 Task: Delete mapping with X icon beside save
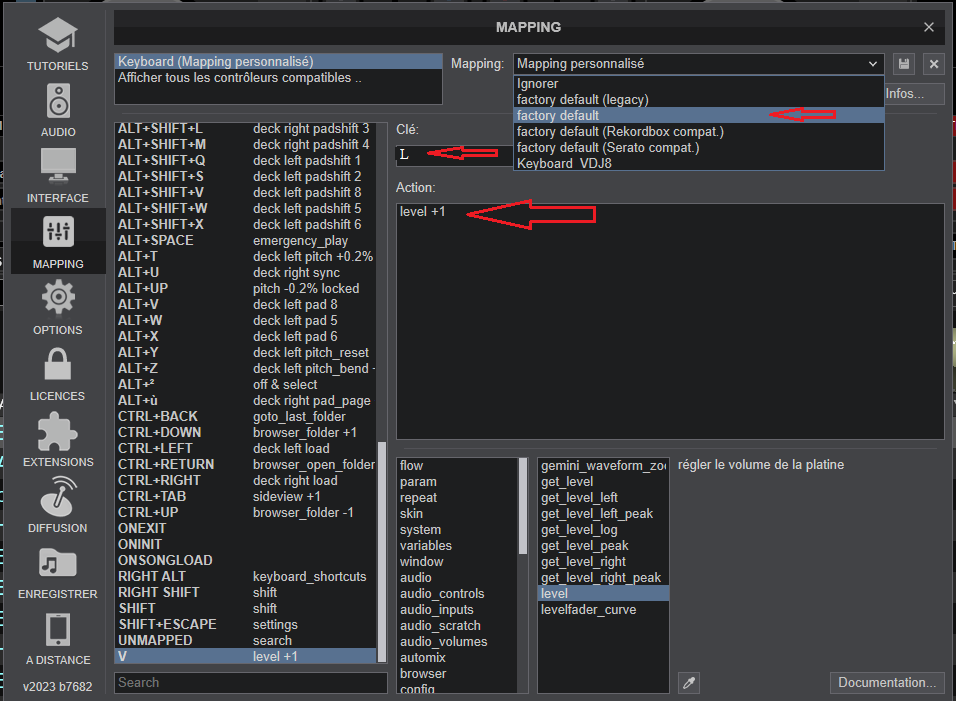coord(933,64)
